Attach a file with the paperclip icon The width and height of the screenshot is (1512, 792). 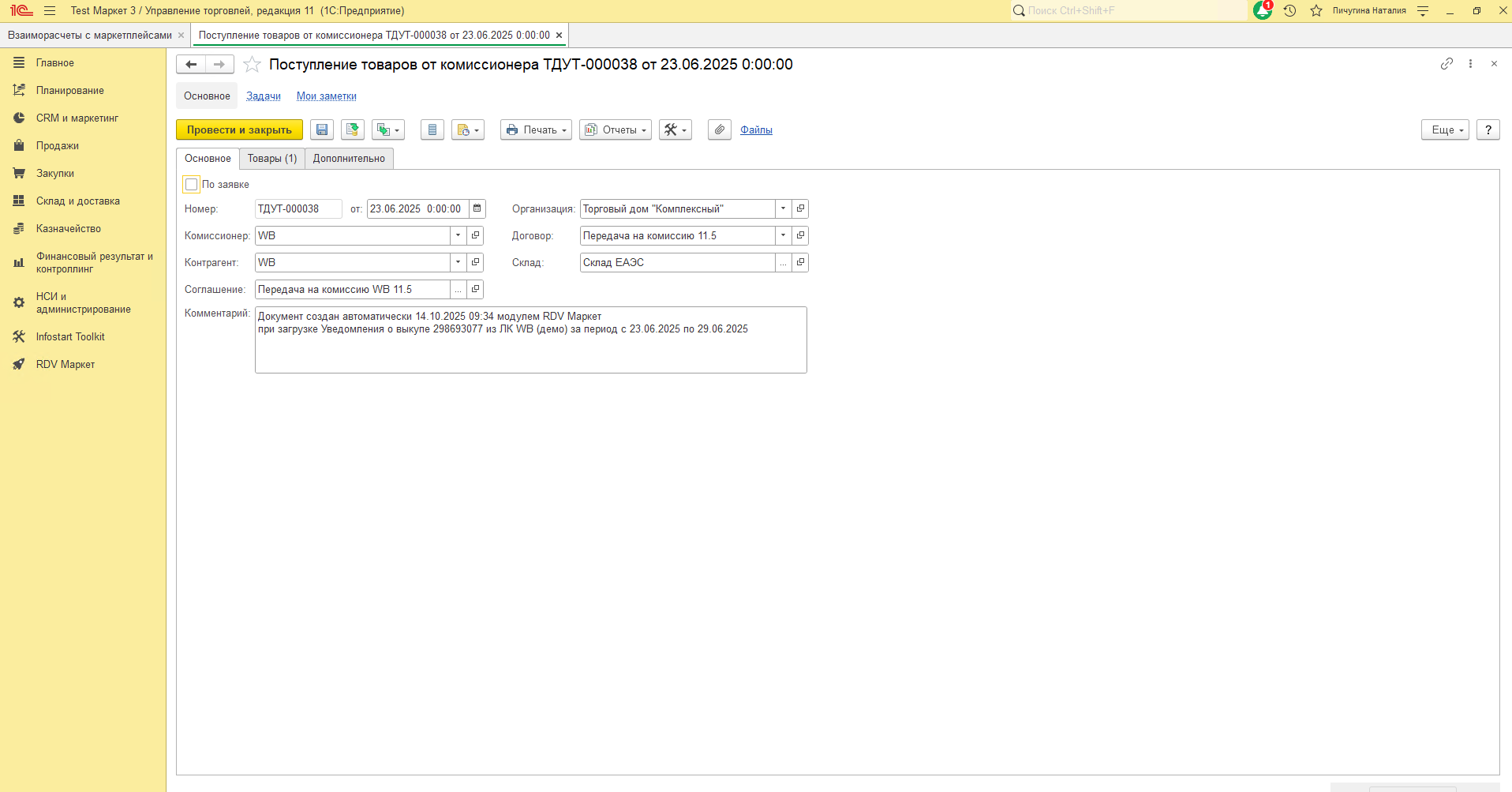tap(720, 130)
